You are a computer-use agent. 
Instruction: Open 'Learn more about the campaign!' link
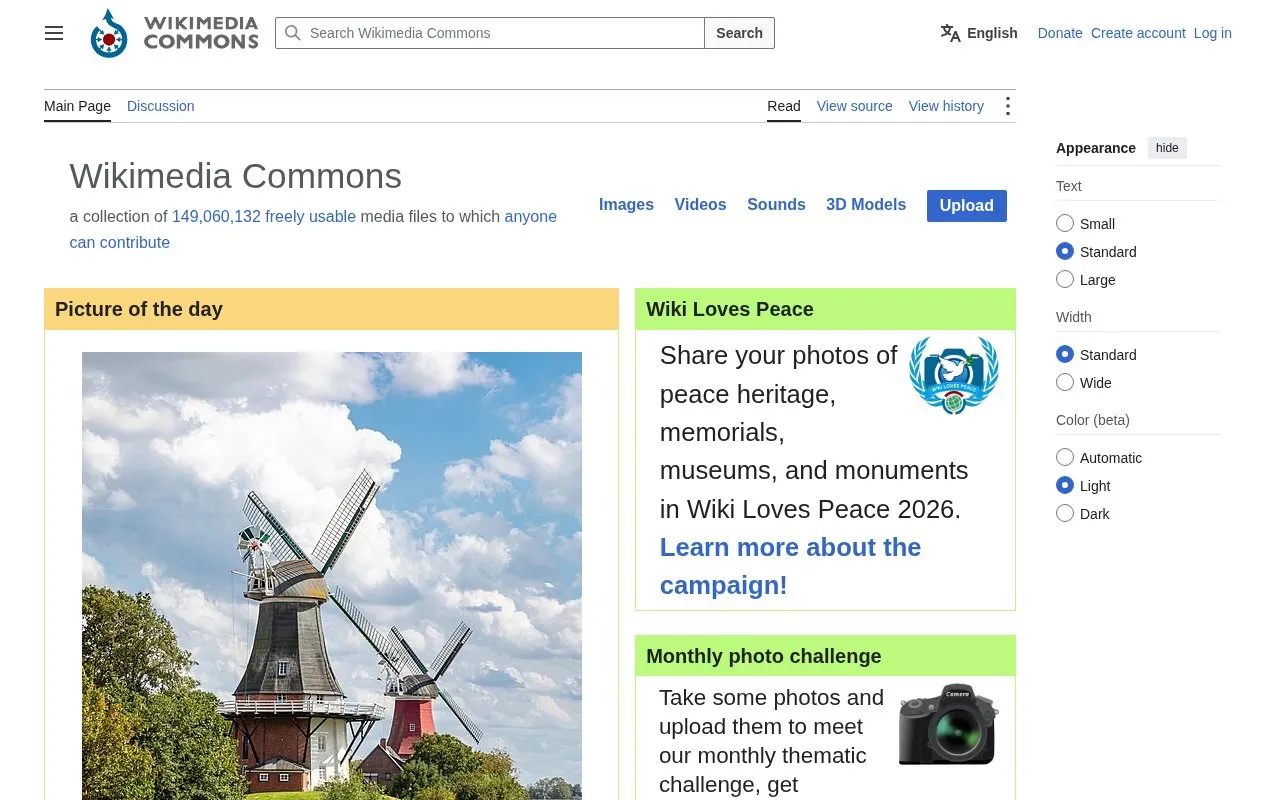tap(790, 566)
